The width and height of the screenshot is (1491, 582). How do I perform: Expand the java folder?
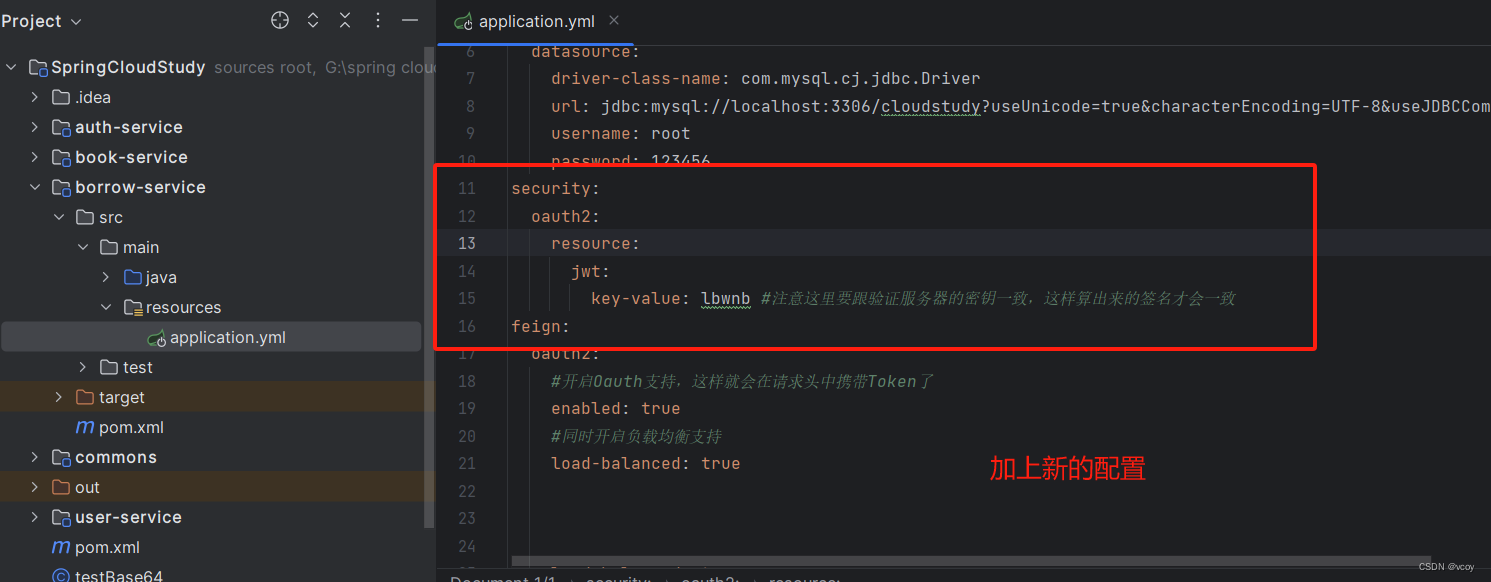(x=107, y=277)
